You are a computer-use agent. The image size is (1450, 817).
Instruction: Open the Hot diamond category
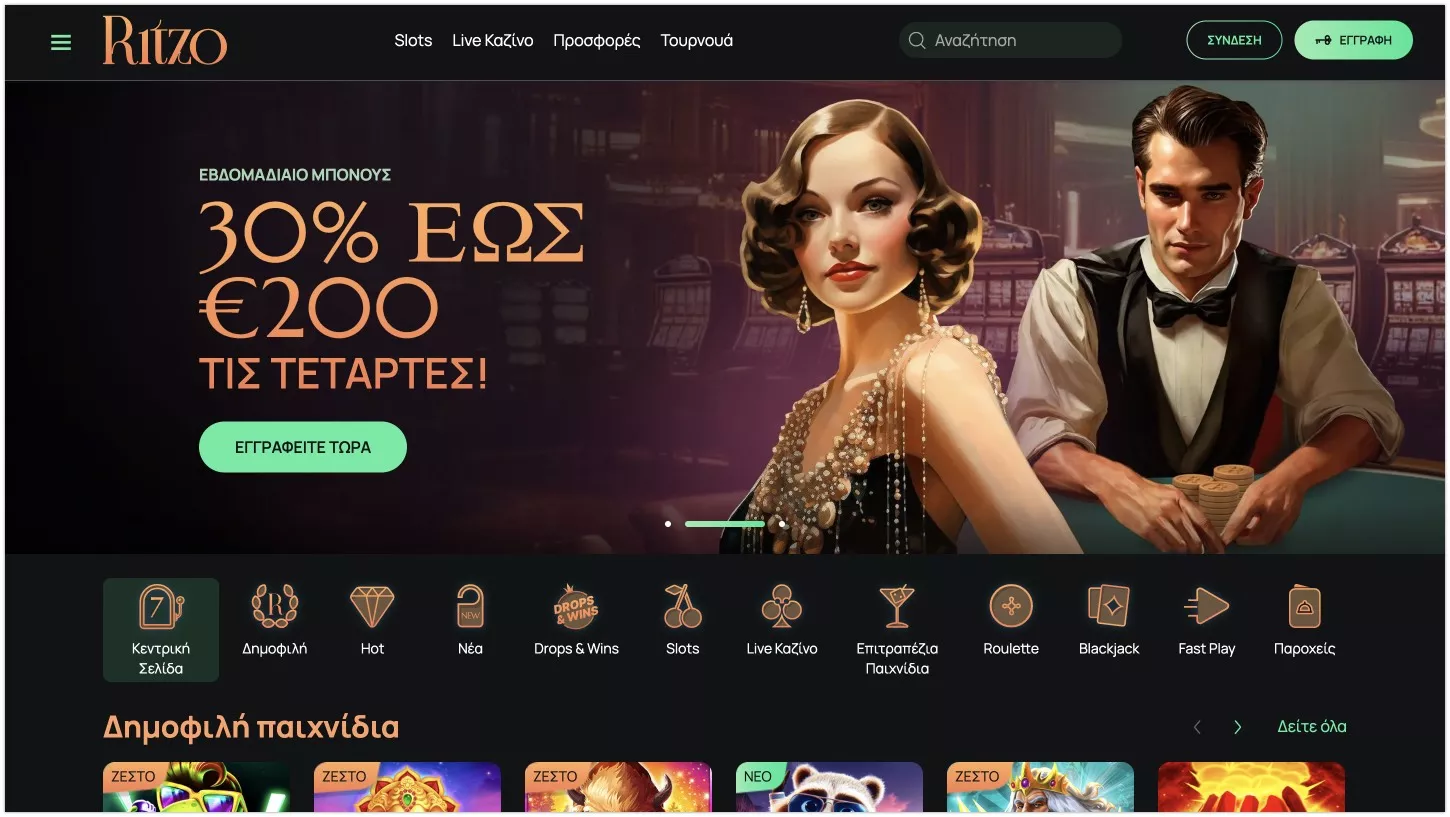(372, 606)
